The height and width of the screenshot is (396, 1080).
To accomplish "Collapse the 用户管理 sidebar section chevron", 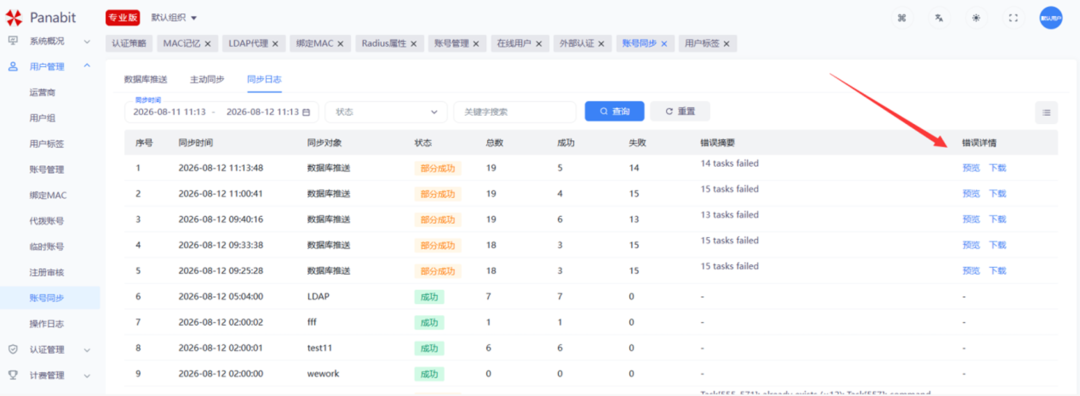I will tap(87, 66).
